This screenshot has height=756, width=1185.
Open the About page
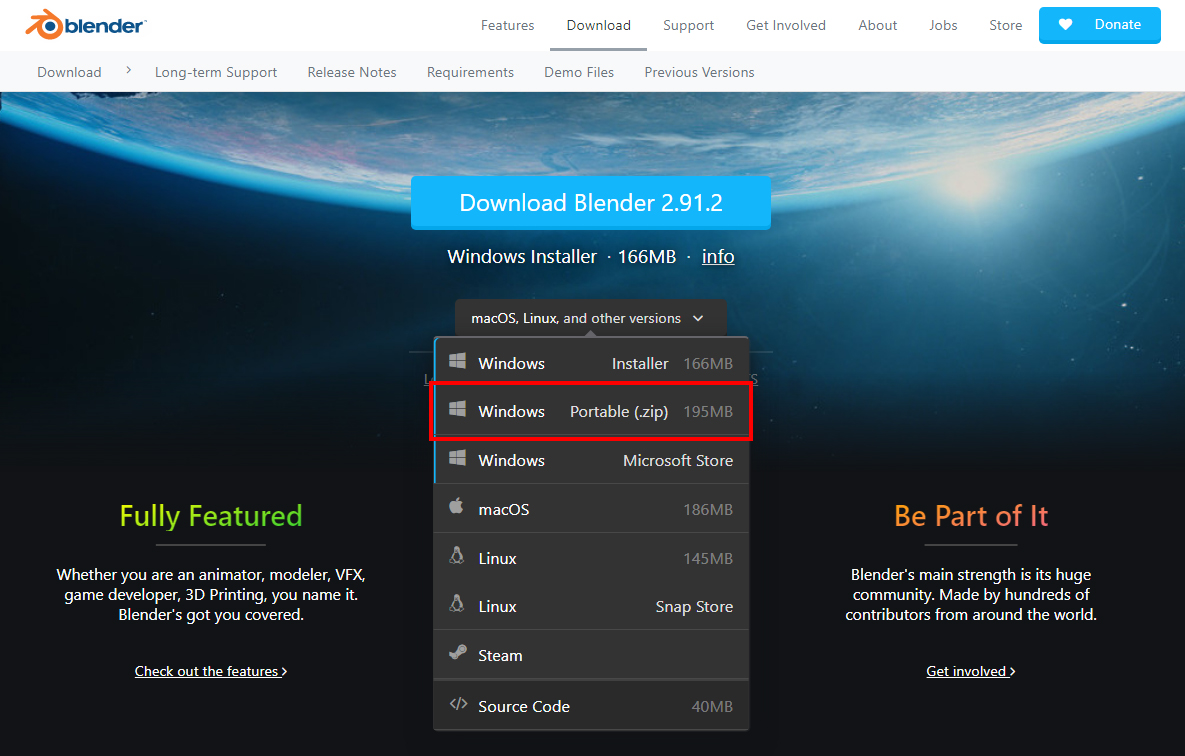point(877,25)
